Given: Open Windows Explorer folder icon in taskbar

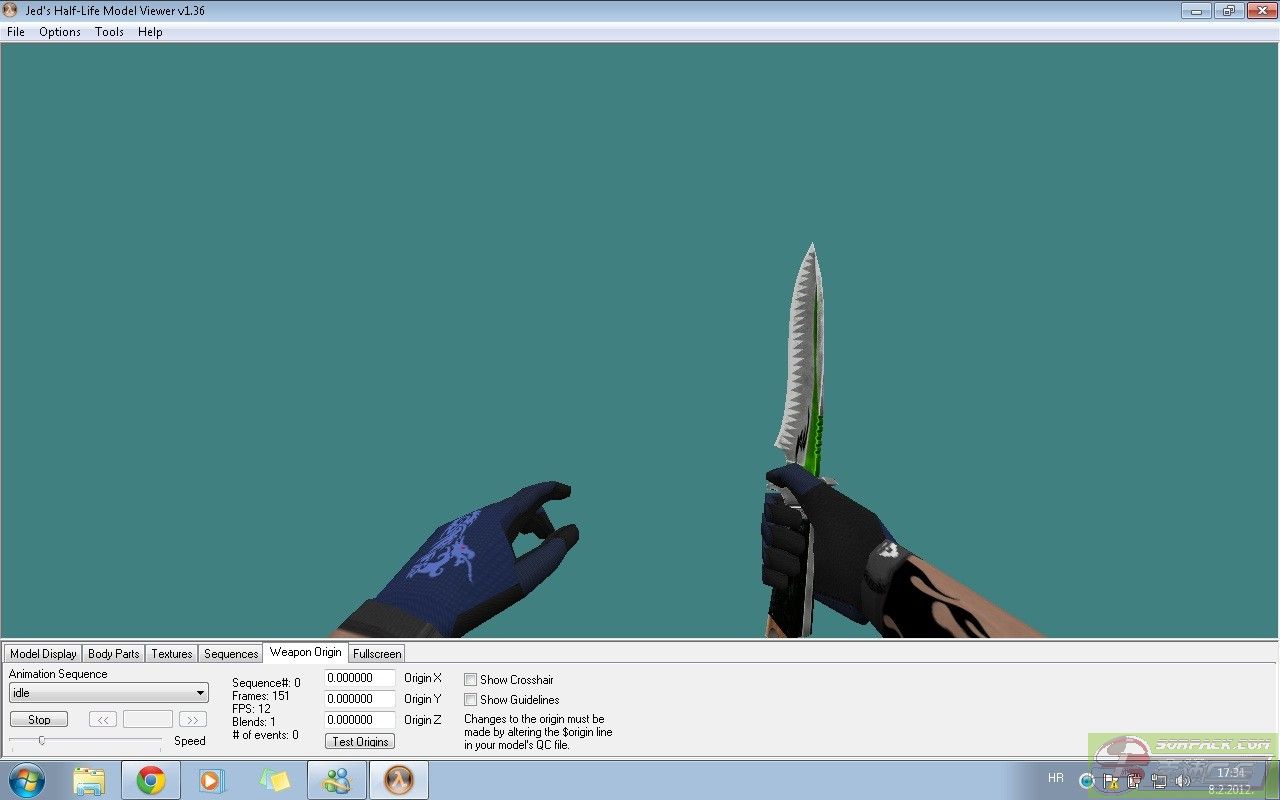Looking at the screenshot, I should click(x=89, y=780).
